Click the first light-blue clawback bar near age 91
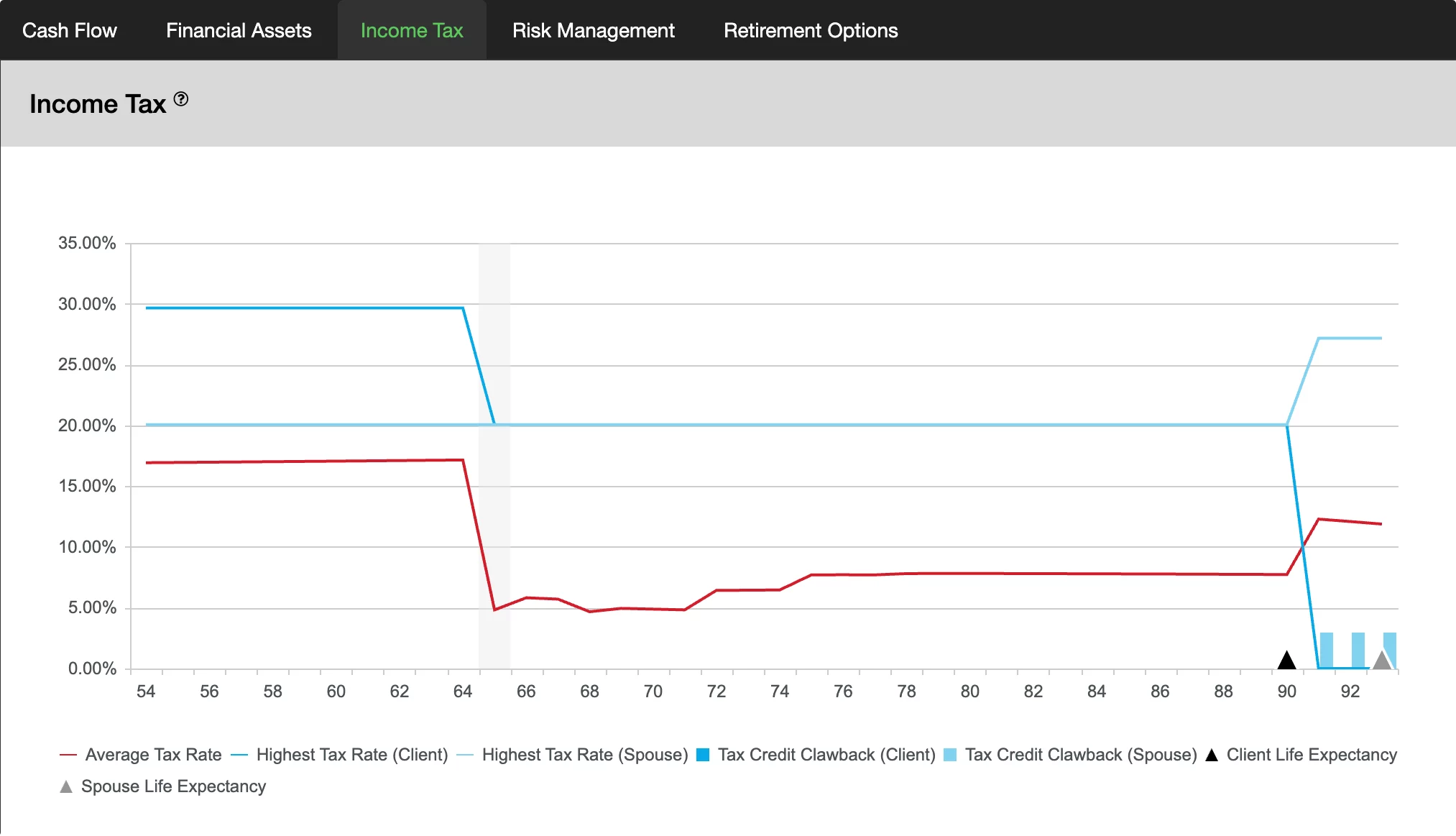This screenshot has width=1456, height=836. pyautogui.click(x=1327, y=649)
